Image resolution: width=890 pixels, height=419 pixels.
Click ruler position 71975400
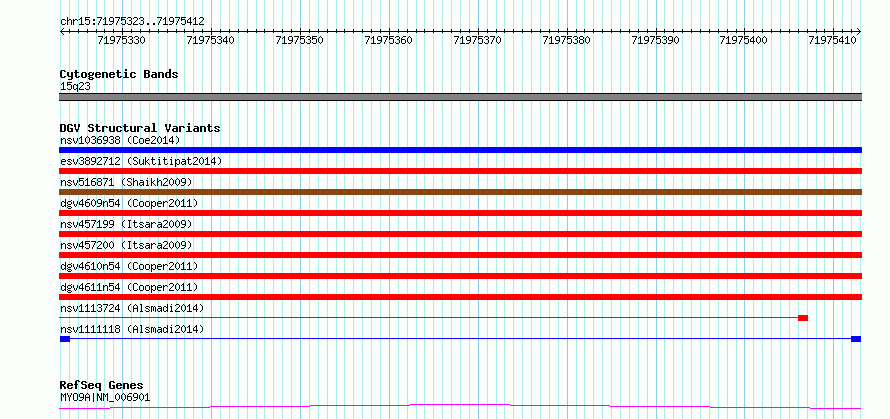pyautogui.click(x=744, y=40)
